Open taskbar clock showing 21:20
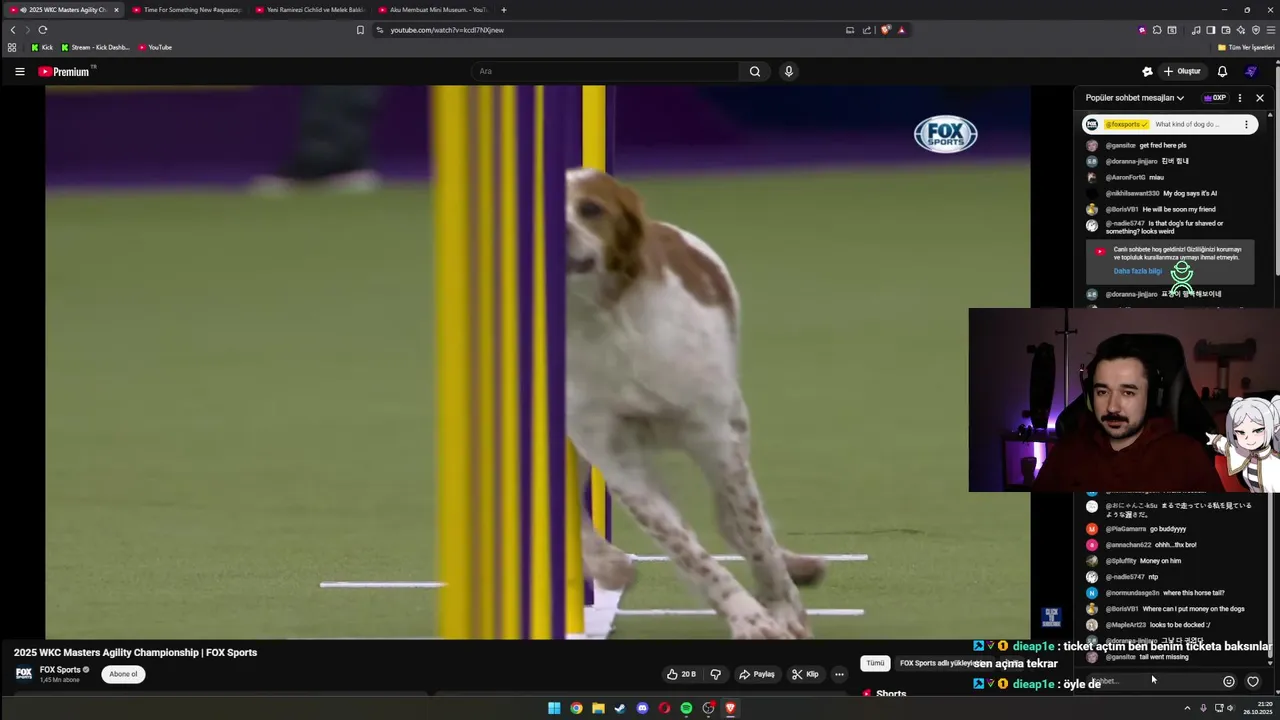 coord(1258,708)
